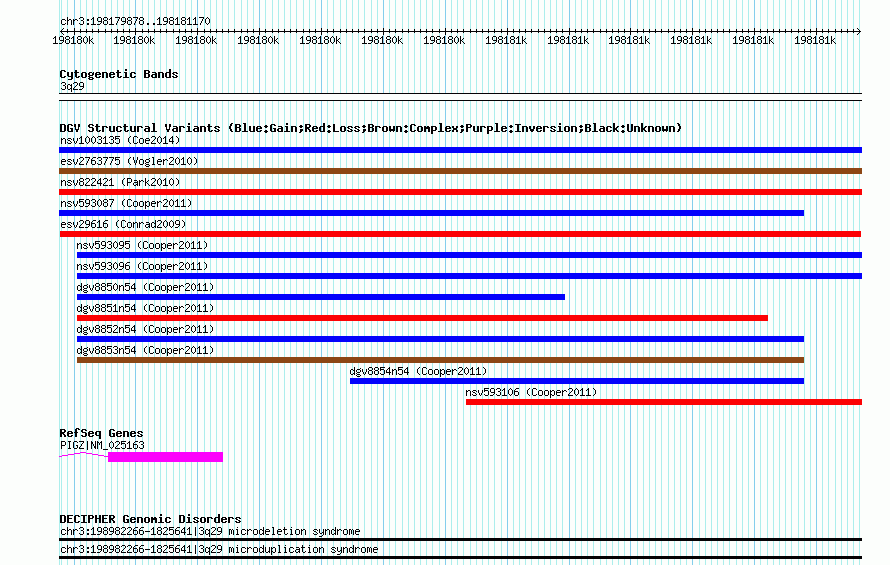This screenshot has width=890, height=565.
Task: Select the blue dgv8850n54 variant bar
Action: pos(321,297)
